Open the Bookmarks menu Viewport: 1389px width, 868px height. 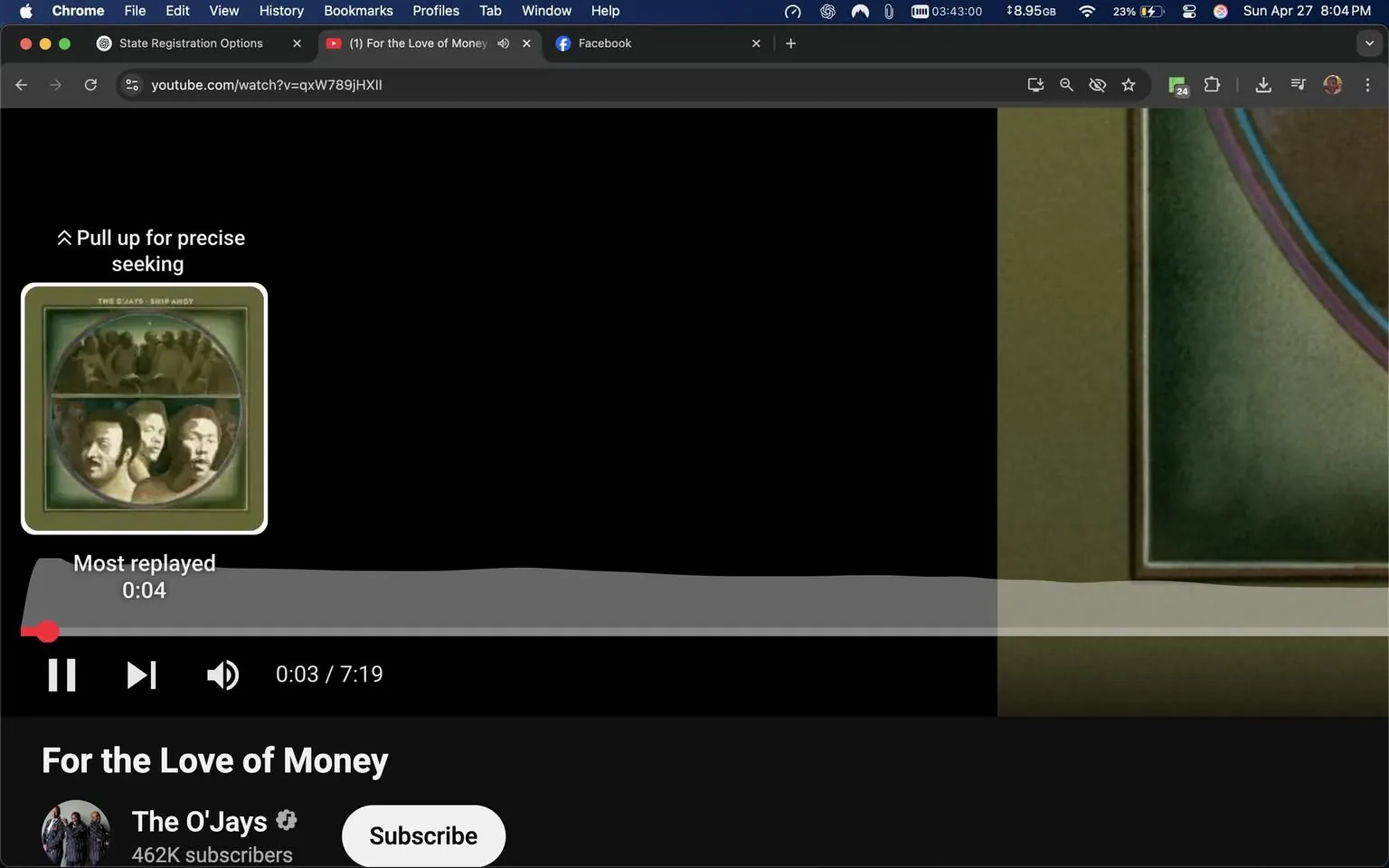click(358, 11)
